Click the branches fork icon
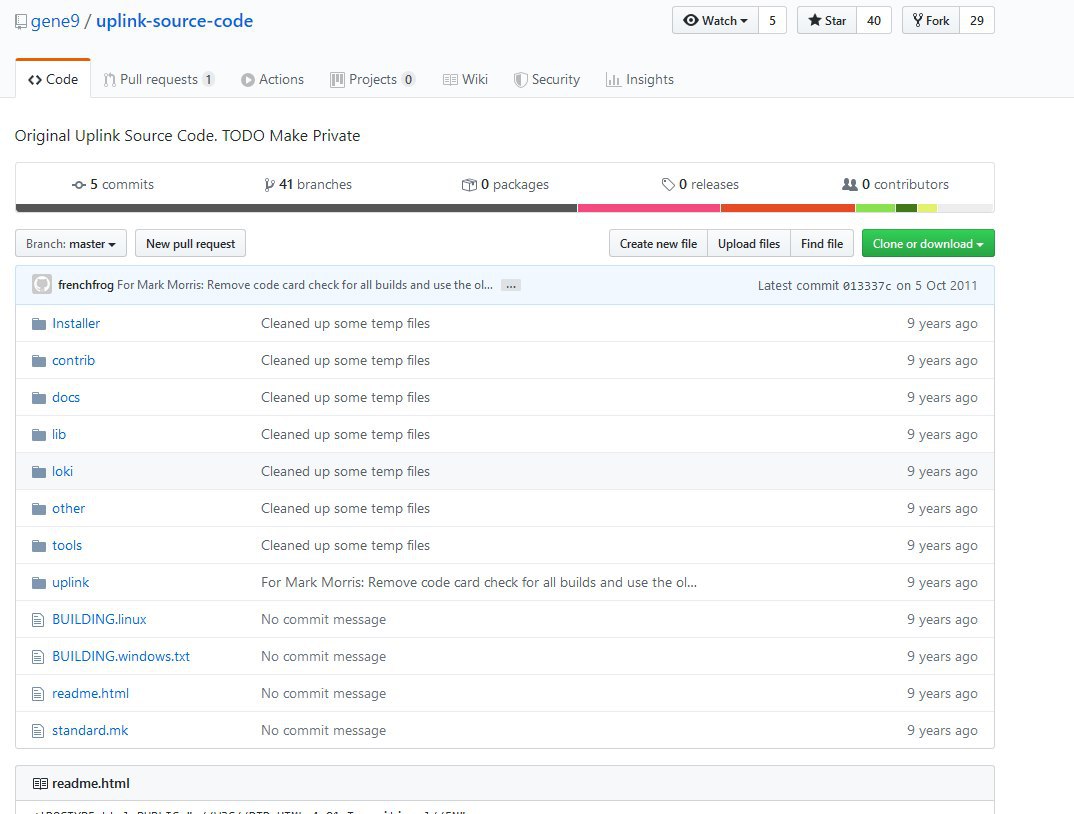The width and height of the screenshot is (1074, 814). [269, 185]
